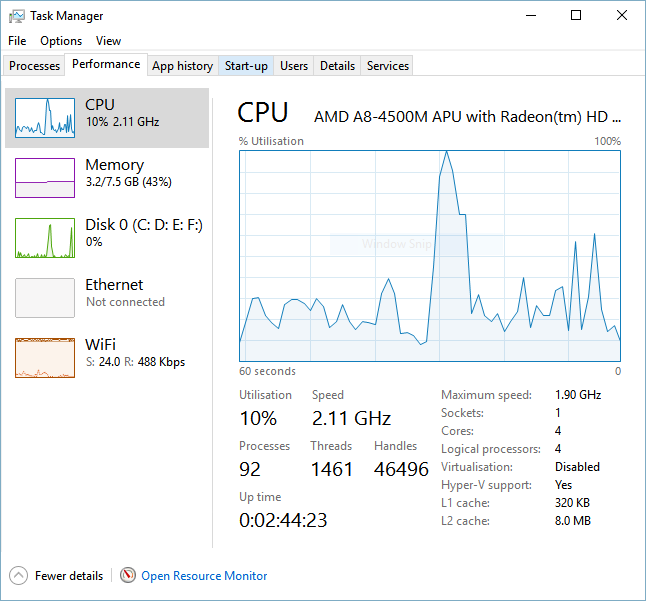Click the % Utilisation graph label
Screen dimensions: 646x601
coord(271,141)
